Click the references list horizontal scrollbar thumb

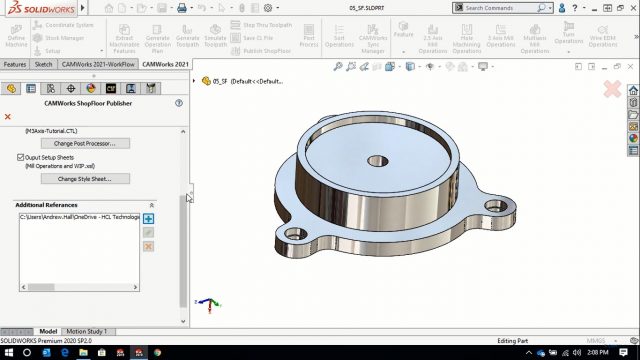pyautogui.click(x=41, y=287)
